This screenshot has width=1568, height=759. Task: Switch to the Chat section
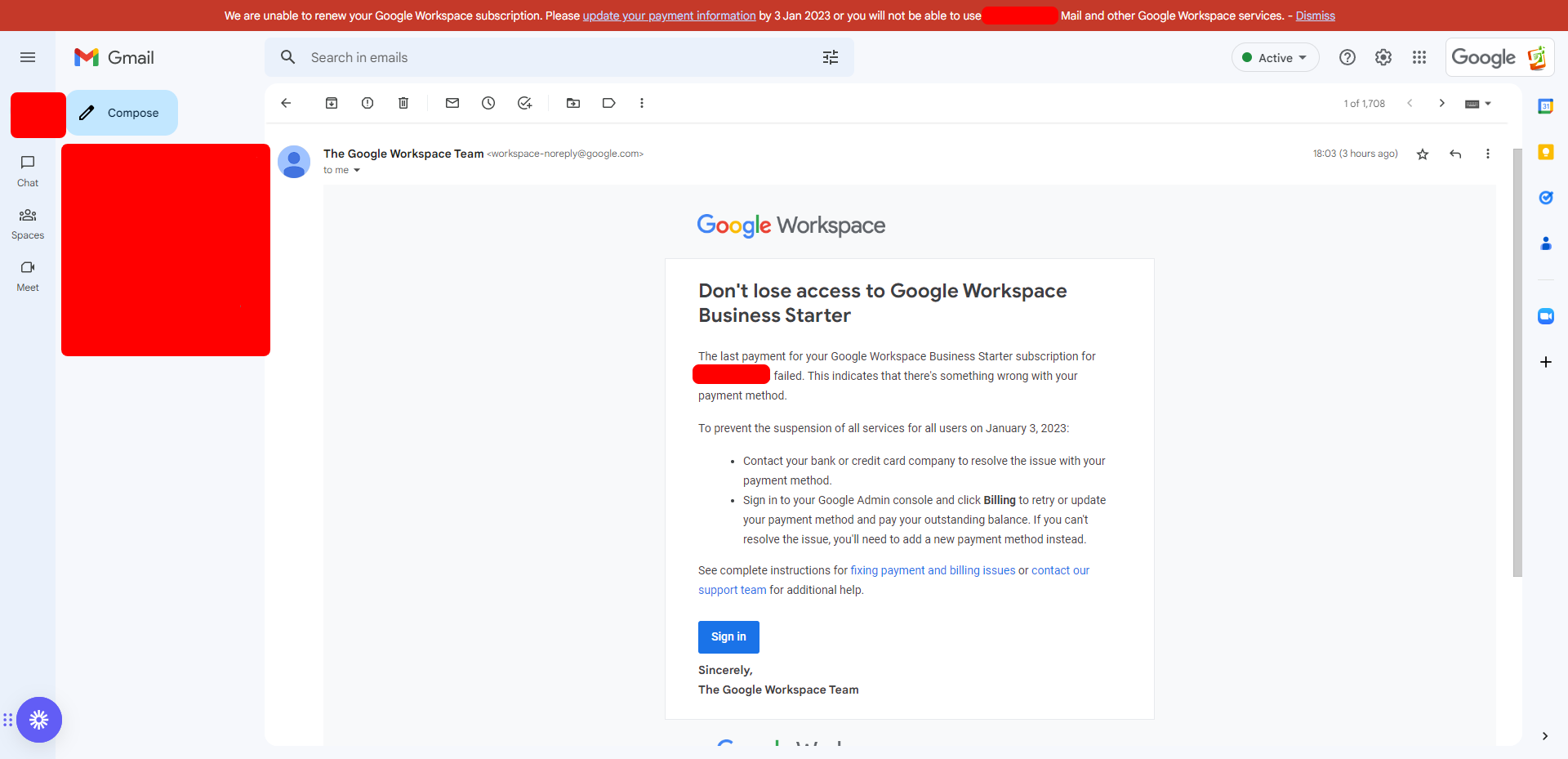[x=28, y=171]
